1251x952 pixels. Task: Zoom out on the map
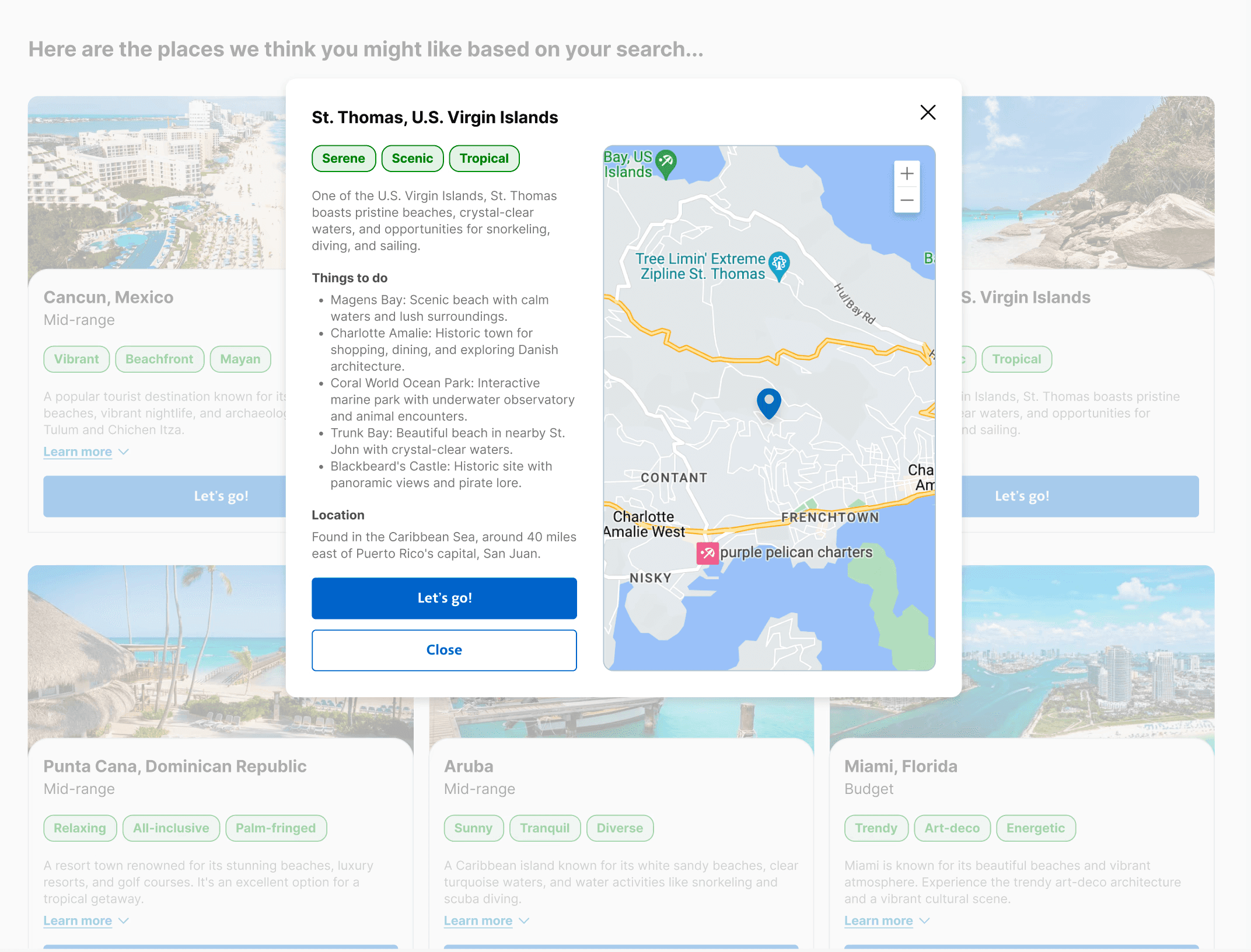[x=907, y=200]
